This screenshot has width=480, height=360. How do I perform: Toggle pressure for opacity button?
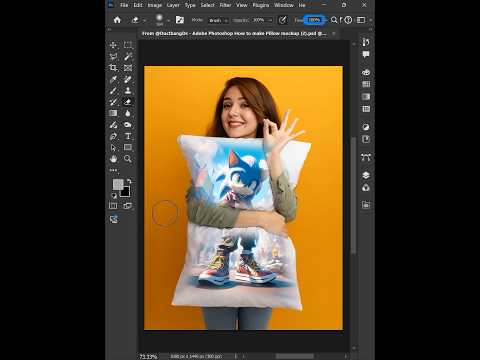(282, 20)
